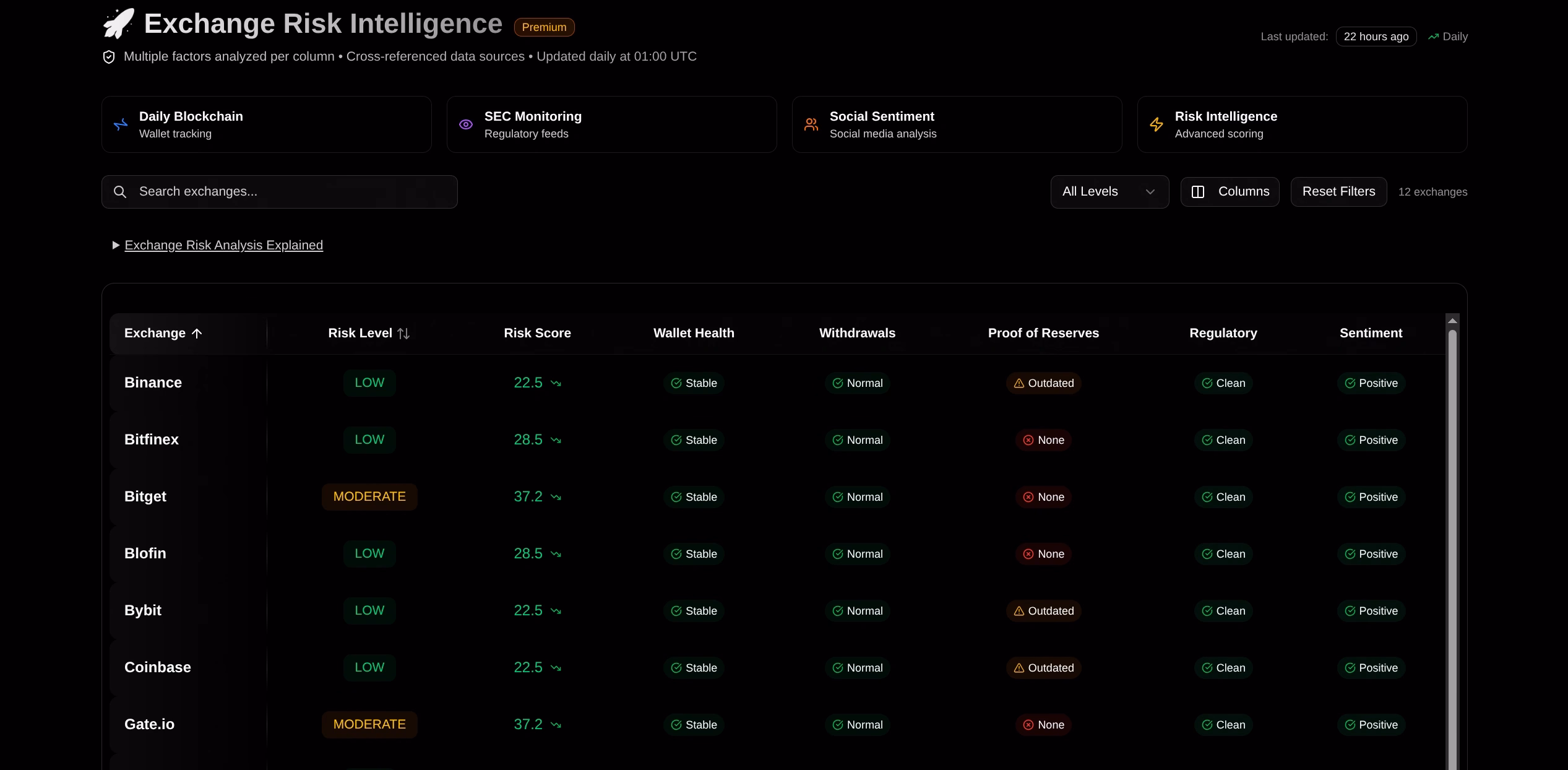The image size is (1568, 770).
Task: Click the eye icon for SEC Monitoring
Action: pyautogui.click(x=465, y=124)
